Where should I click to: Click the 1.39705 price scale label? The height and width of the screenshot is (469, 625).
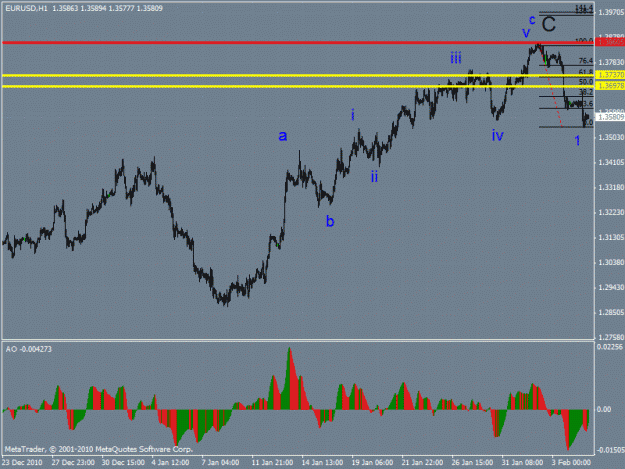pos(611,13)
